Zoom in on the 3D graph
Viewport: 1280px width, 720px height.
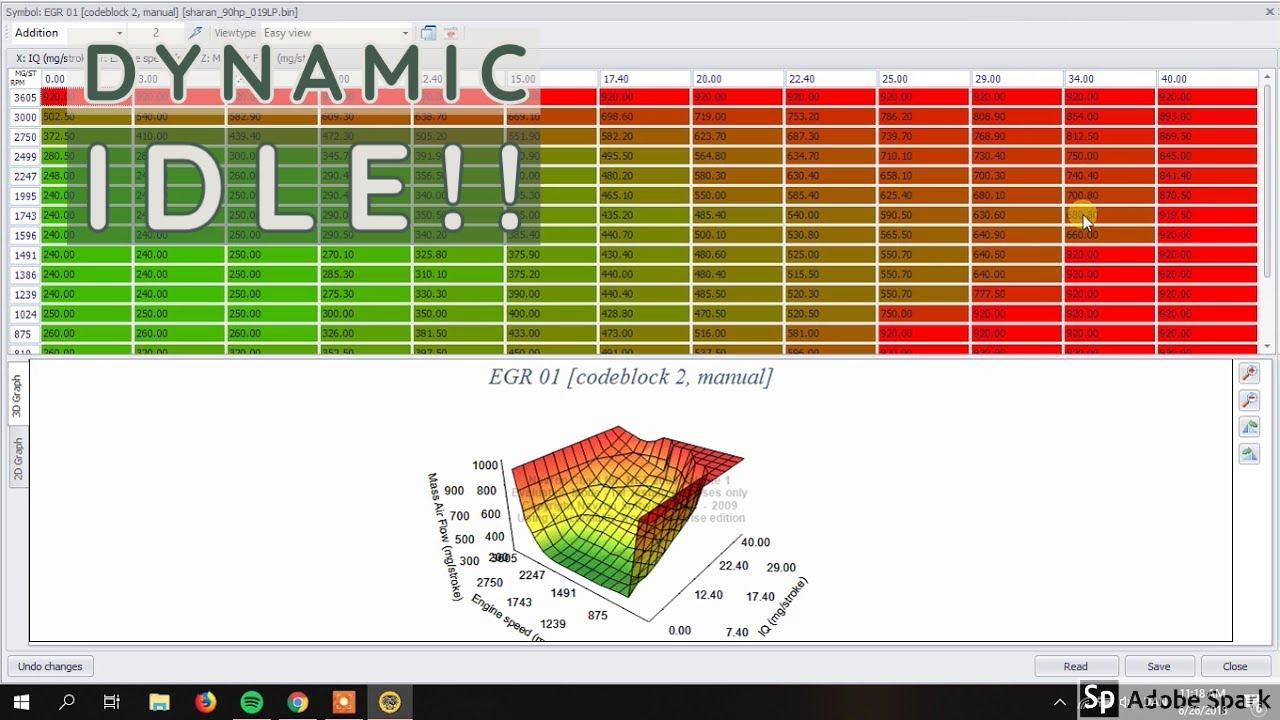1249,373
